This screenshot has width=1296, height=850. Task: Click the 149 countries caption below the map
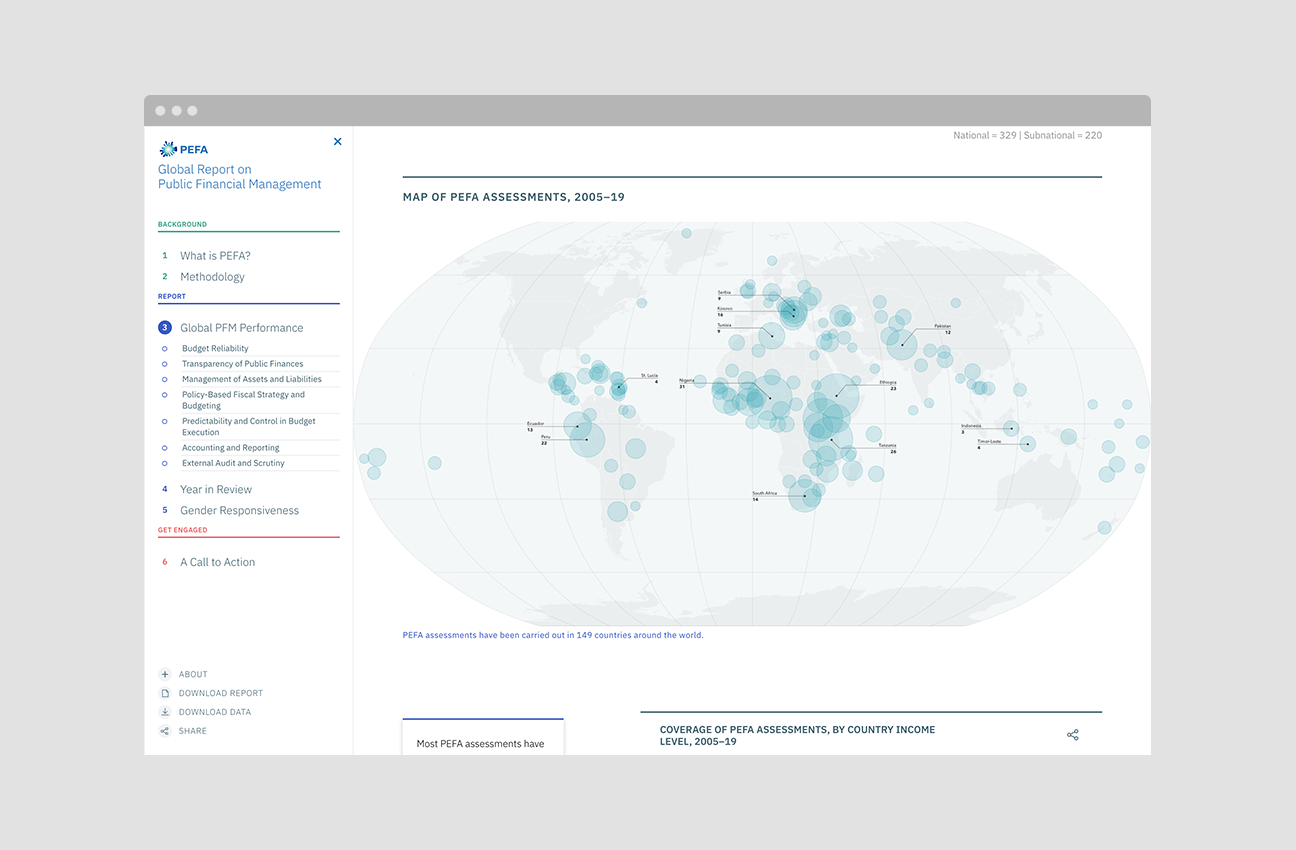(553, 635)
